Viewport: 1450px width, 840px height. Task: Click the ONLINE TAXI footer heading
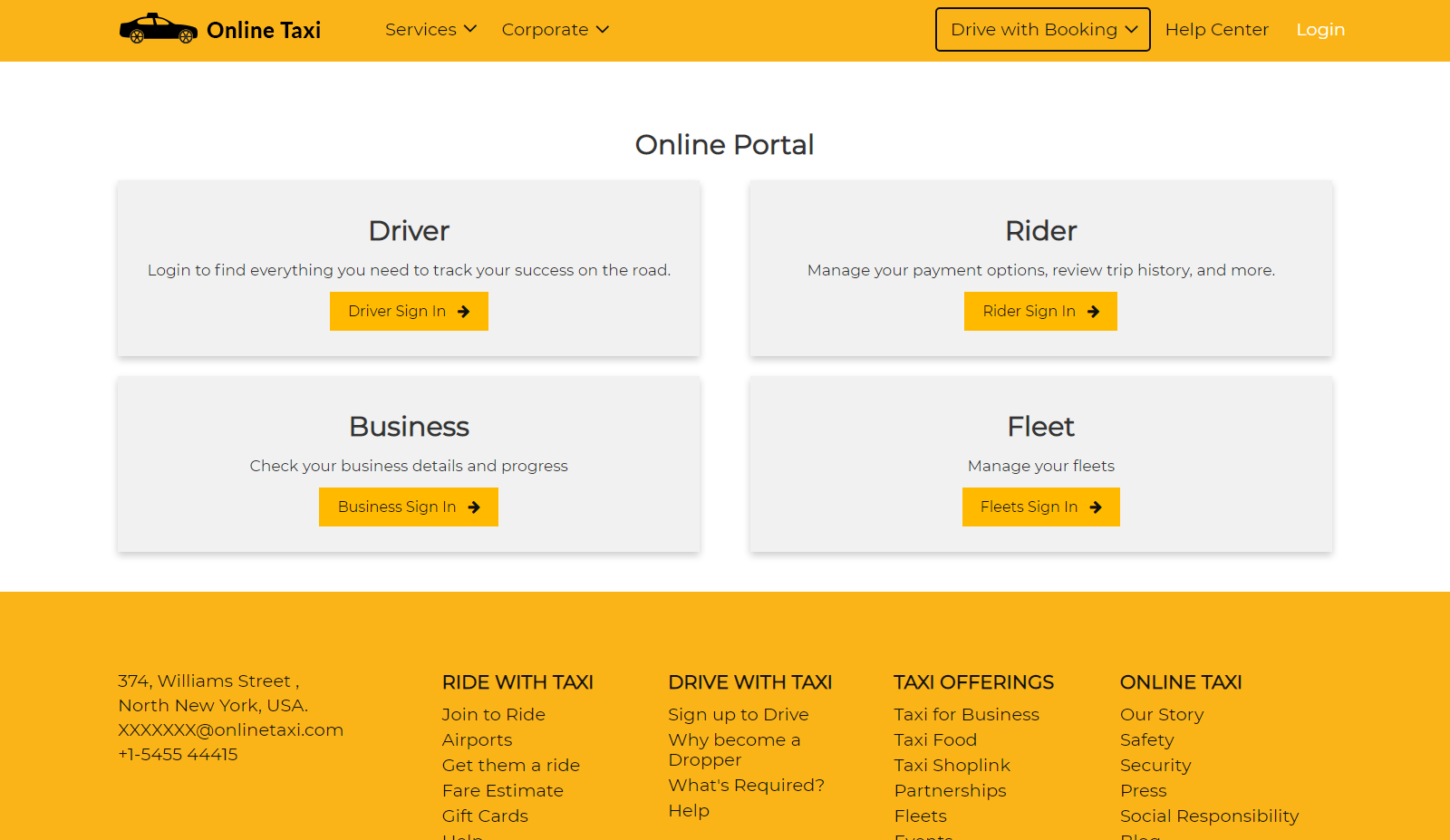pos(1181,682)
